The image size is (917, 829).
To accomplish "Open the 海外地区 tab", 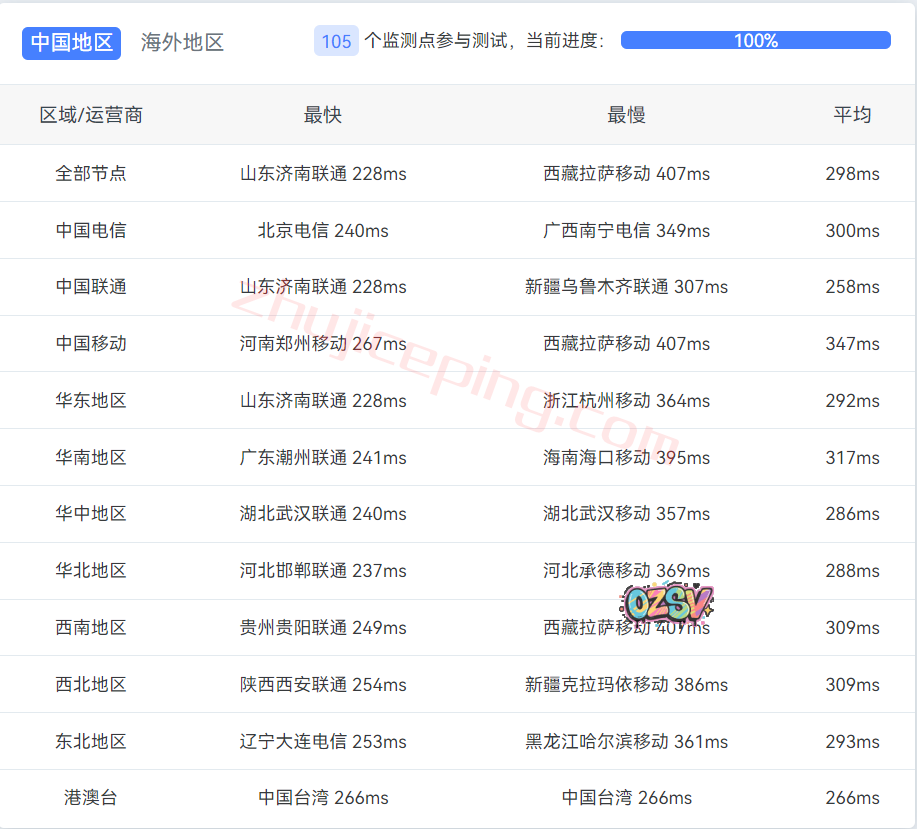I will pos(182,42).
